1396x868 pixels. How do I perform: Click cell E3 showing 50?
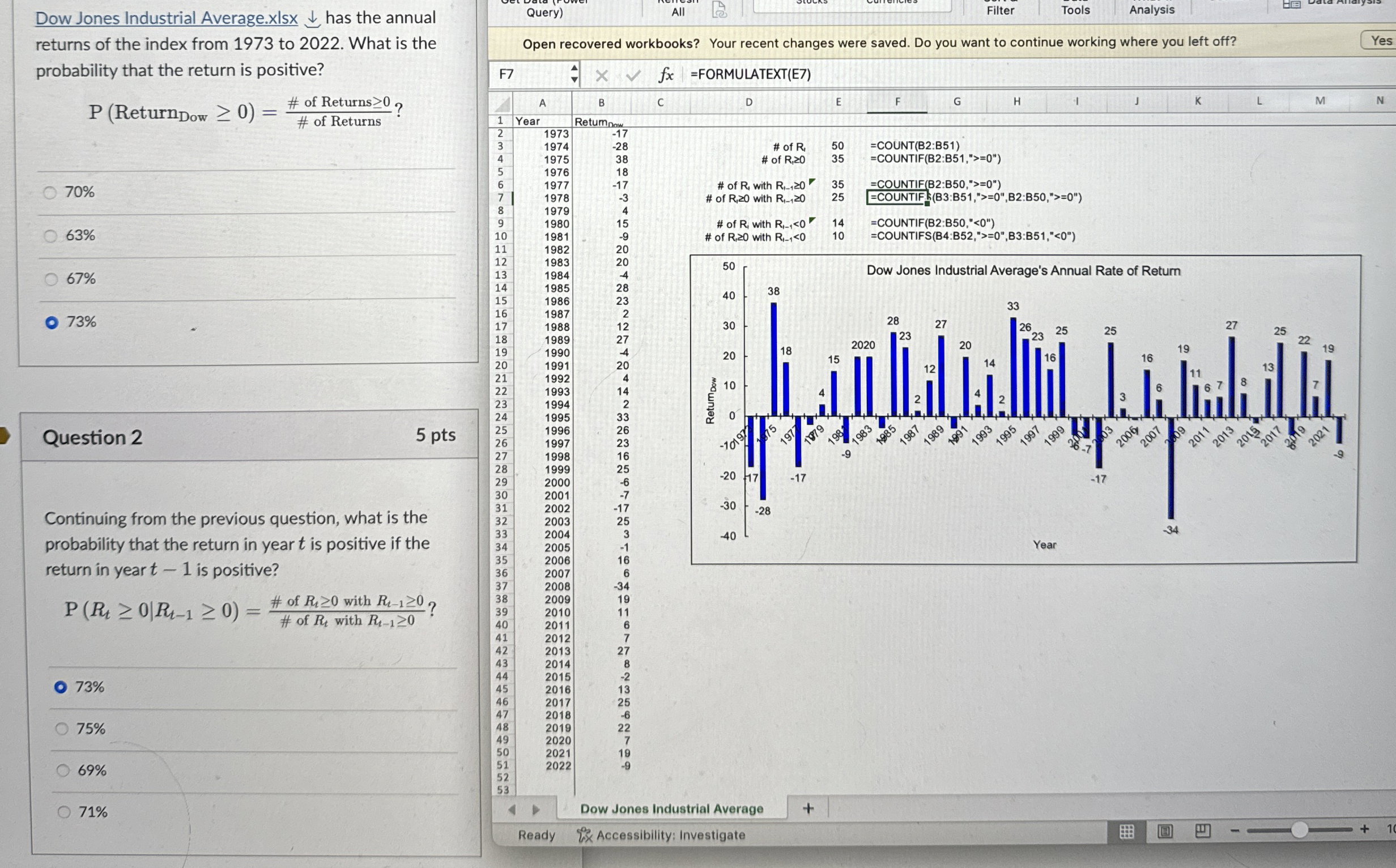coord(838,146)
